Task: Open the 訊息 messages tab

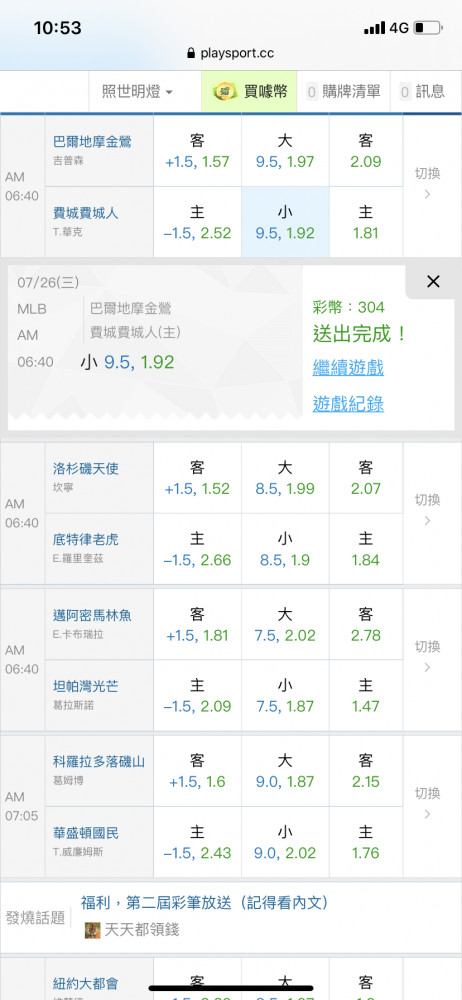Action: [422, 92]
